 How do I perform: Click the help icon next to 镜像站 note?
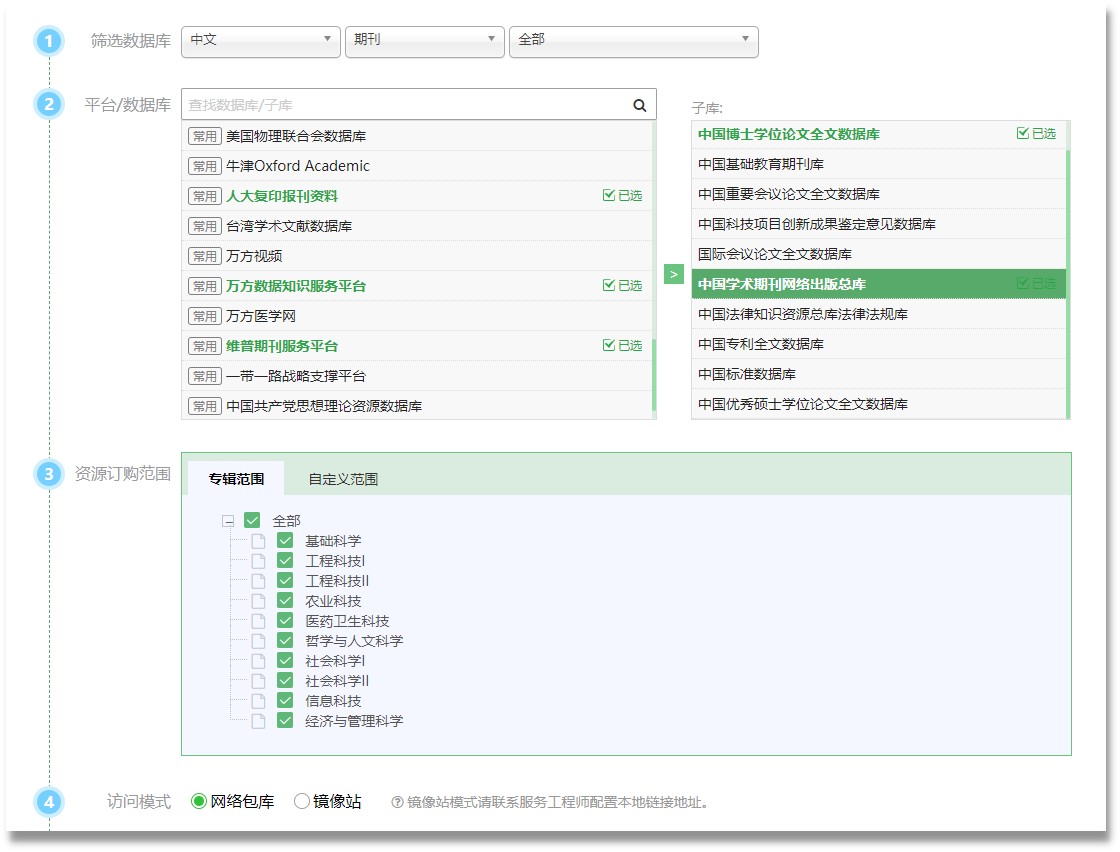397,801
